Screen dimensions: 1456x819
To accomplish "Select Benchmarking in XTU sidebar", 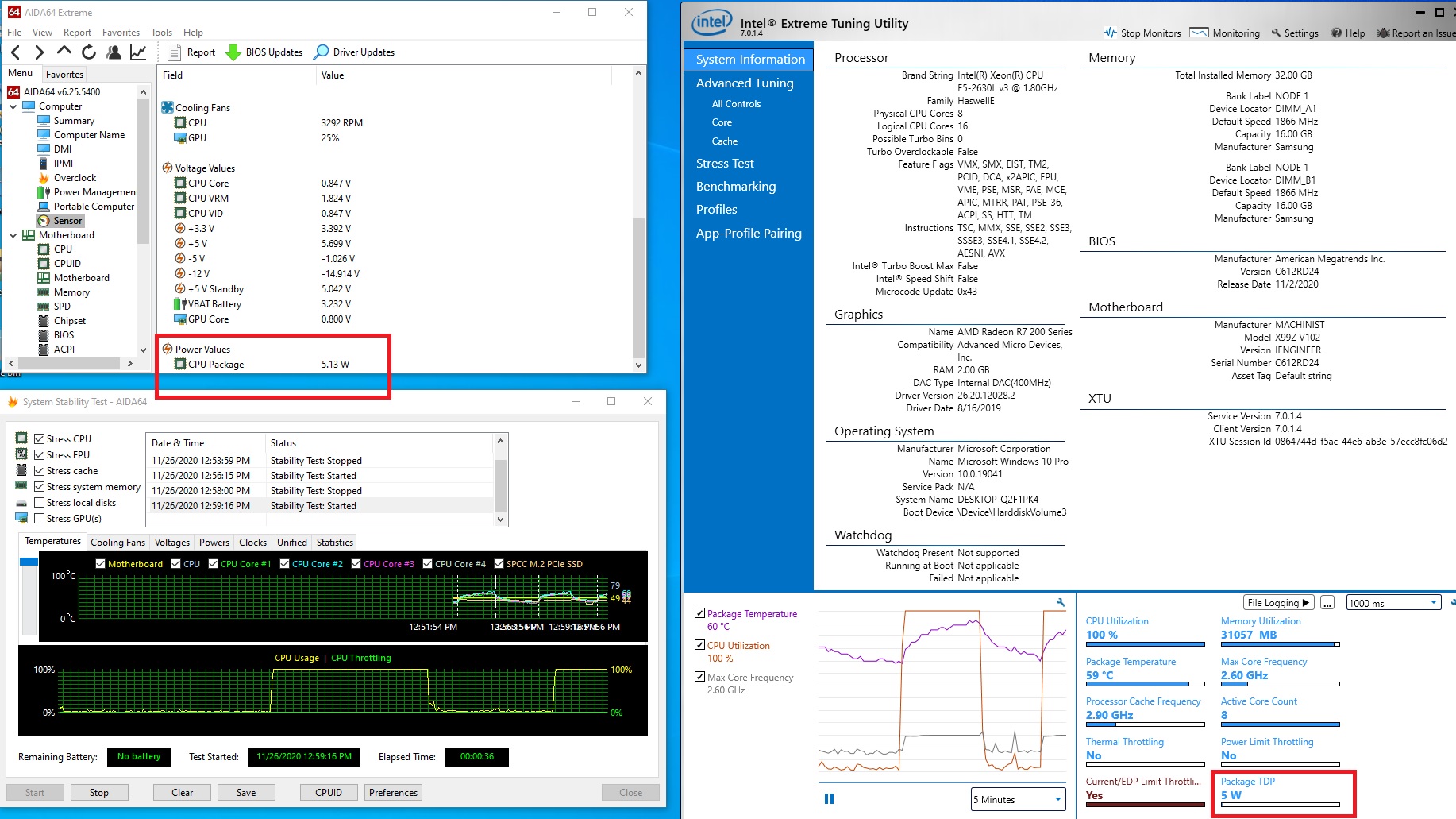I will coord(736,187).
